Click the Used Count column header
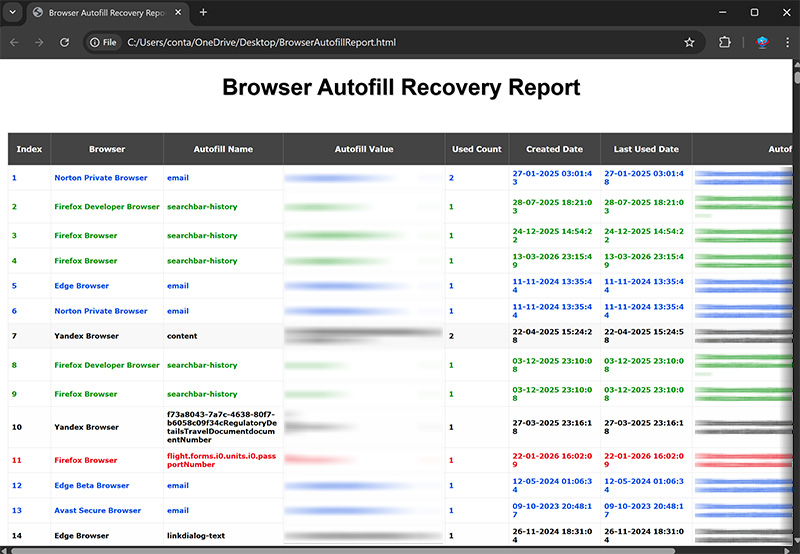This screenshot has width=800, height=554. point(476,149)
